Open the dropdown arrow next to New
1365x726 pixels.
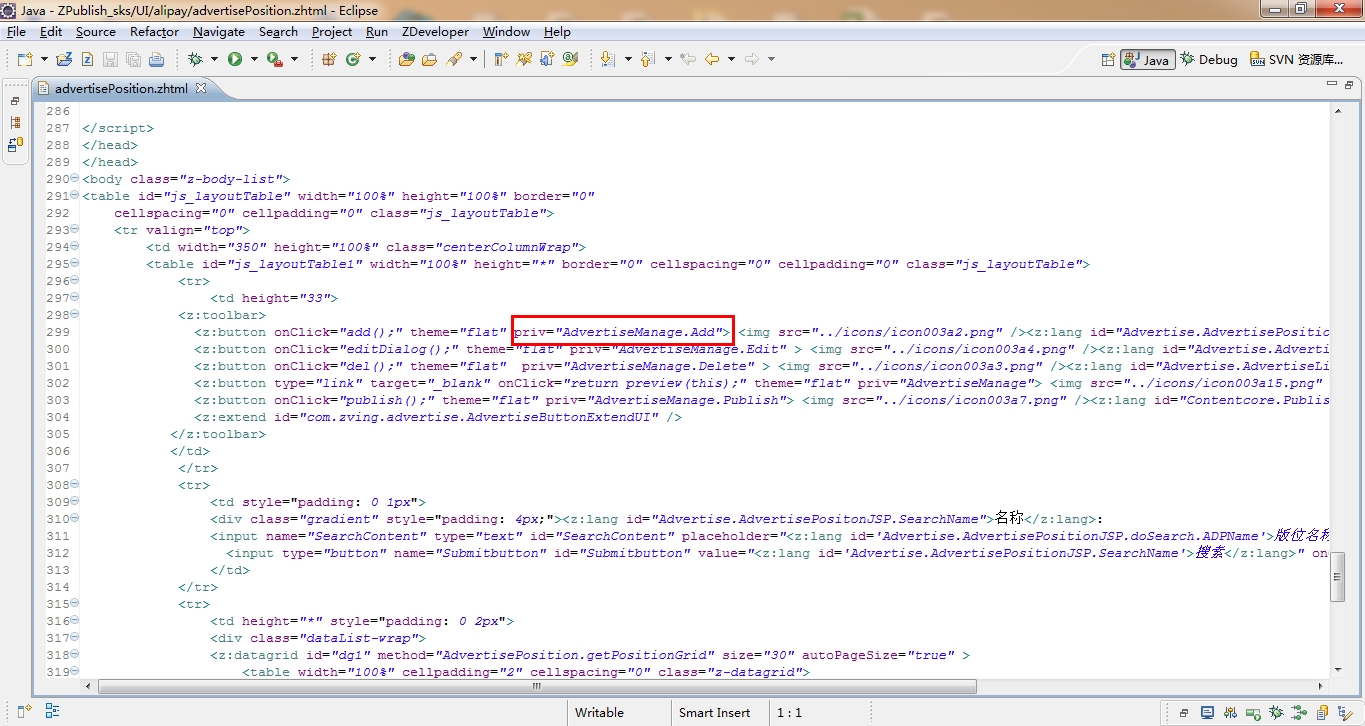[x=43, y=59]
